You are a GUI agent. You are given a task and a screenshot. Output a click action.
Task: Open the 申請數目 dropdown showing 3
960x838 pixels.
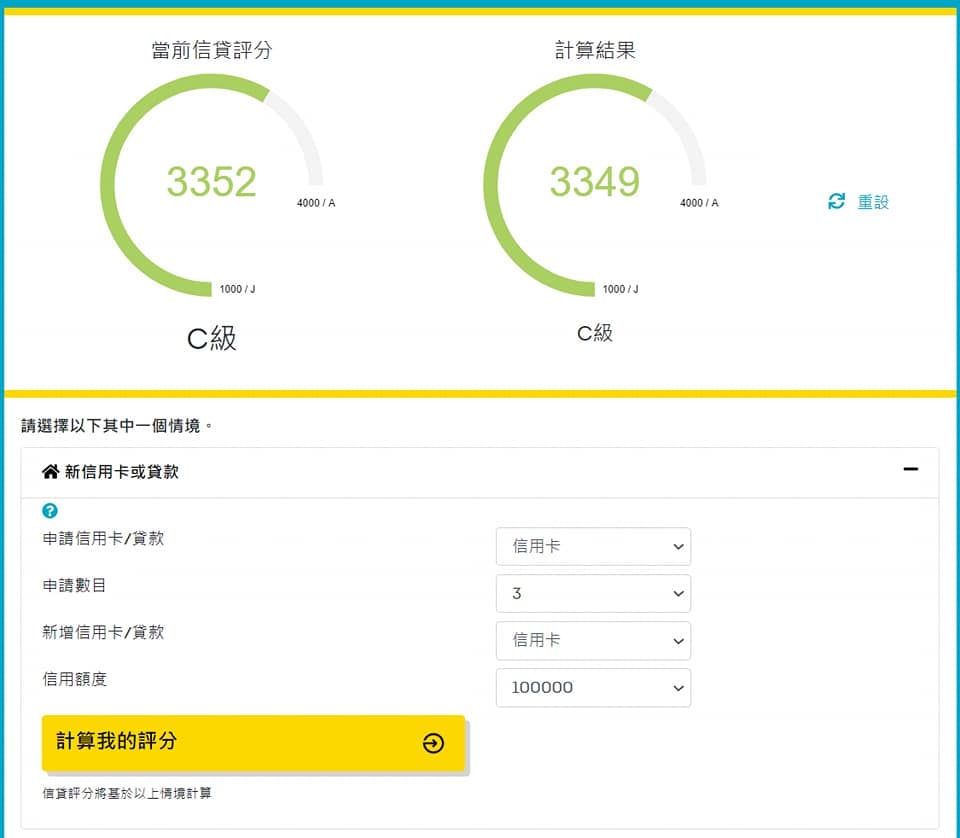pos(593,593)
